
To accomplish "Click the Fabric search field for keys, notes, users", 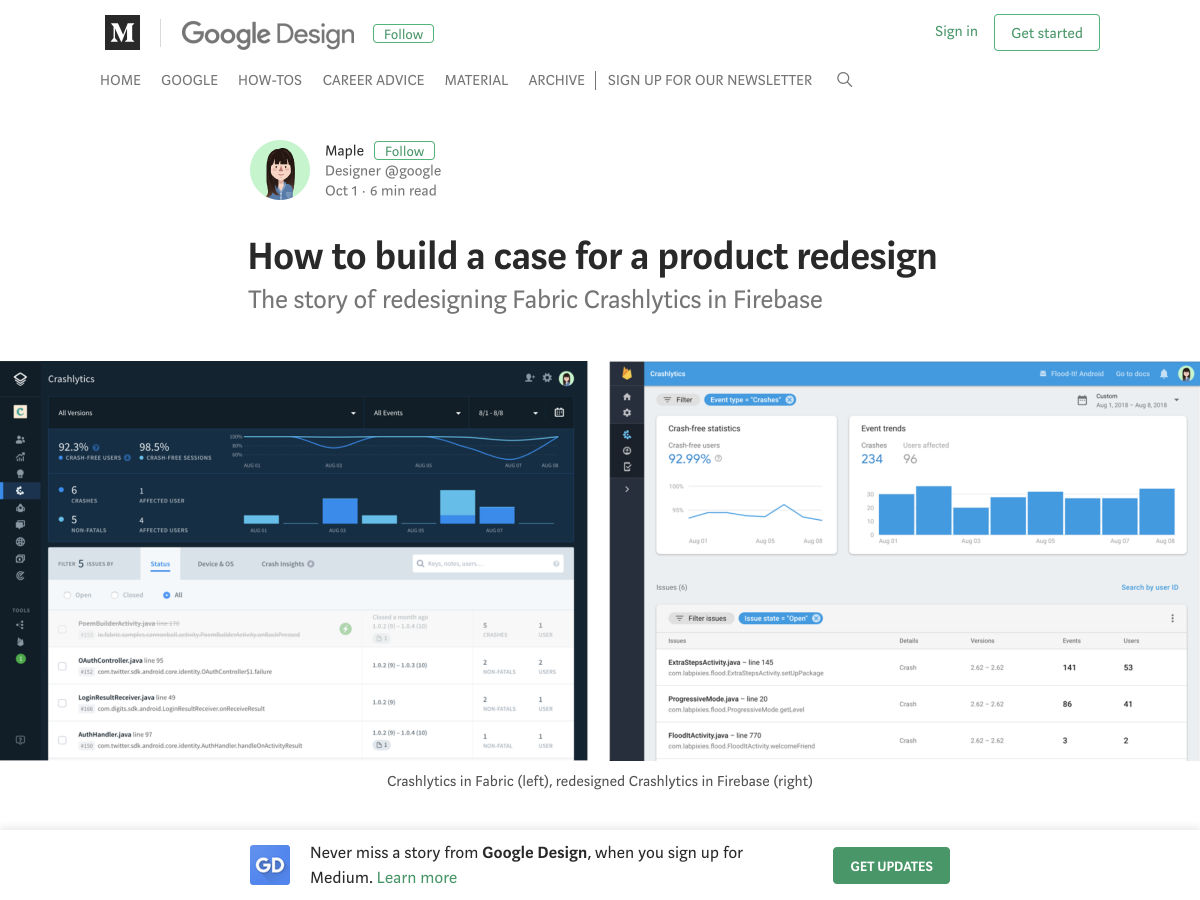I will coord(488,564).
